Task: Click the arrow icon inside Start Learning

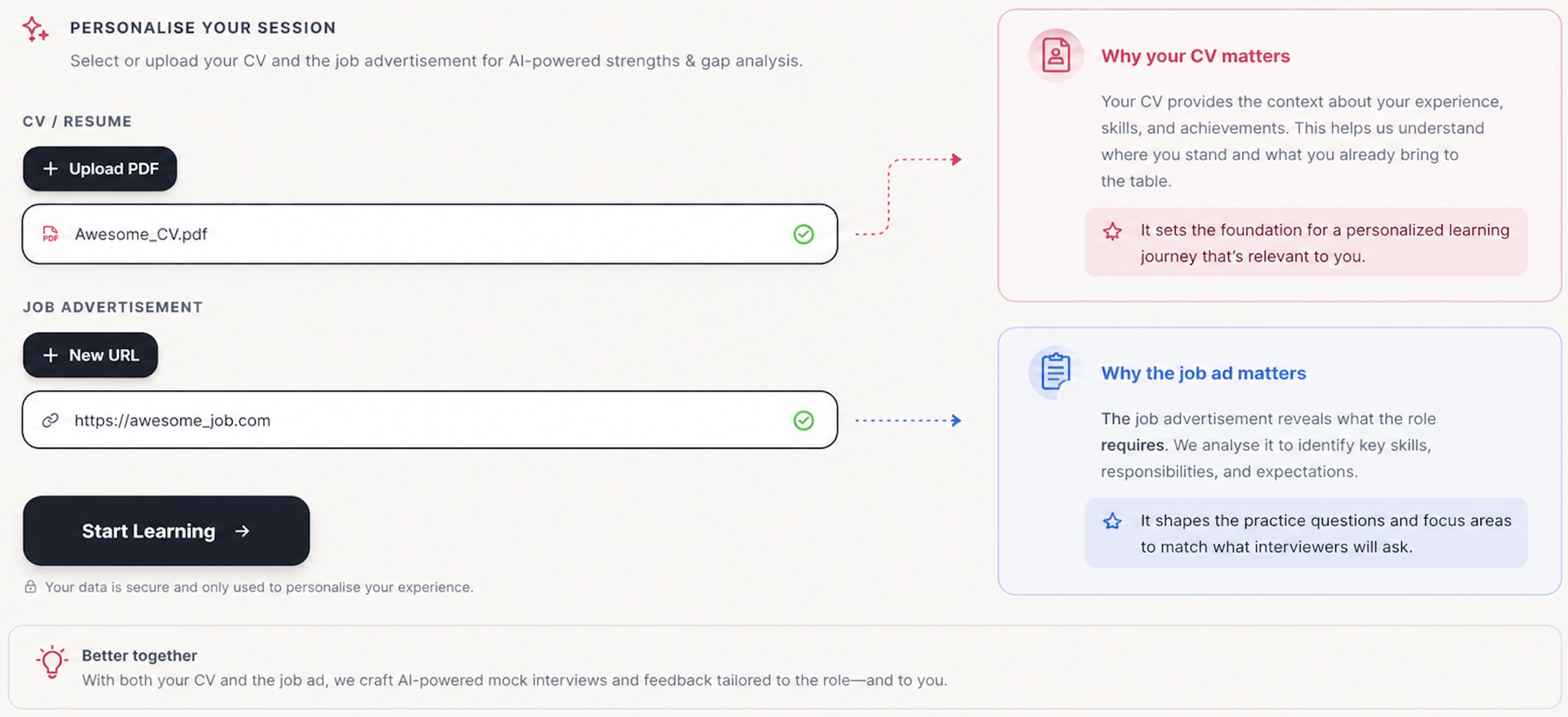Action: pos(243,531)
